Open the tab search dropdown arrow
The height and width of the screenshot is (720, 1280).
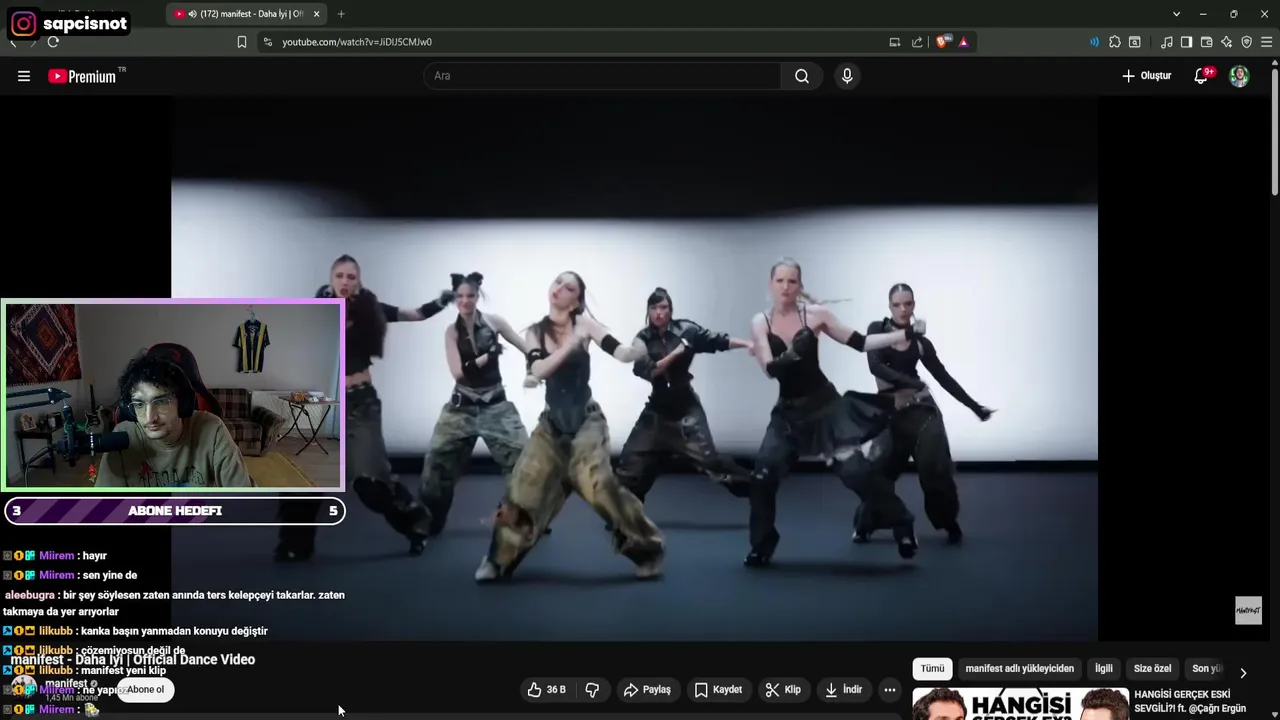[x=1176, y=14]
